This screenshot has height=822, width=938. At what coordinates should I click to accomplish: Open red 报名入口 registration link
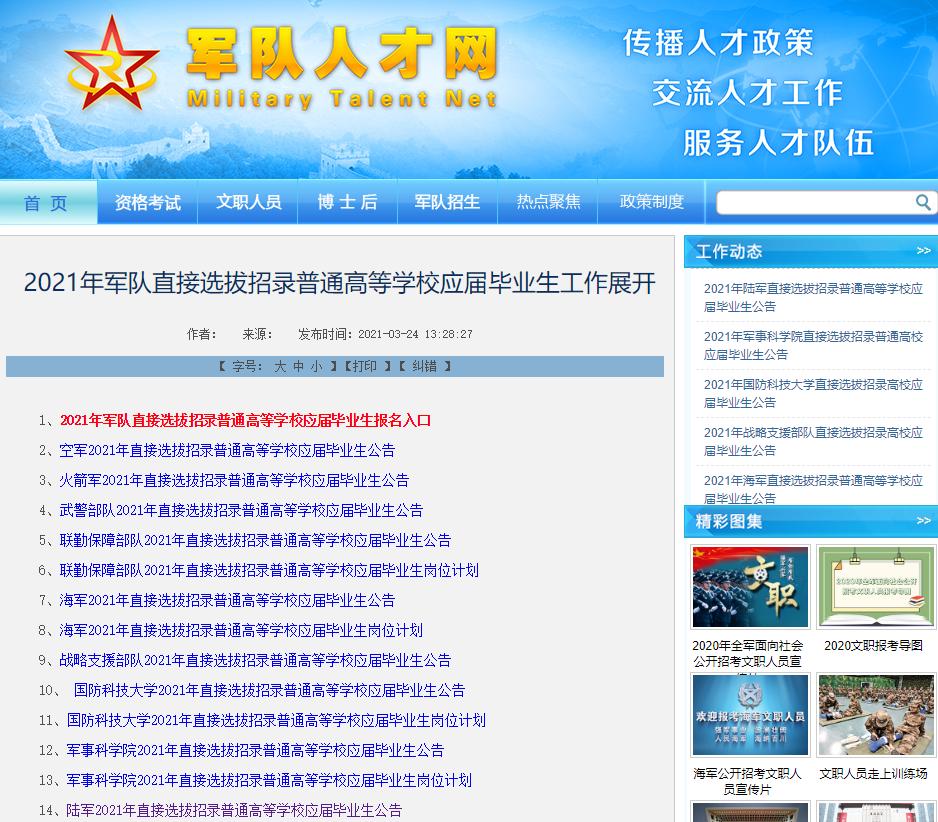click(x=245, y=420)
